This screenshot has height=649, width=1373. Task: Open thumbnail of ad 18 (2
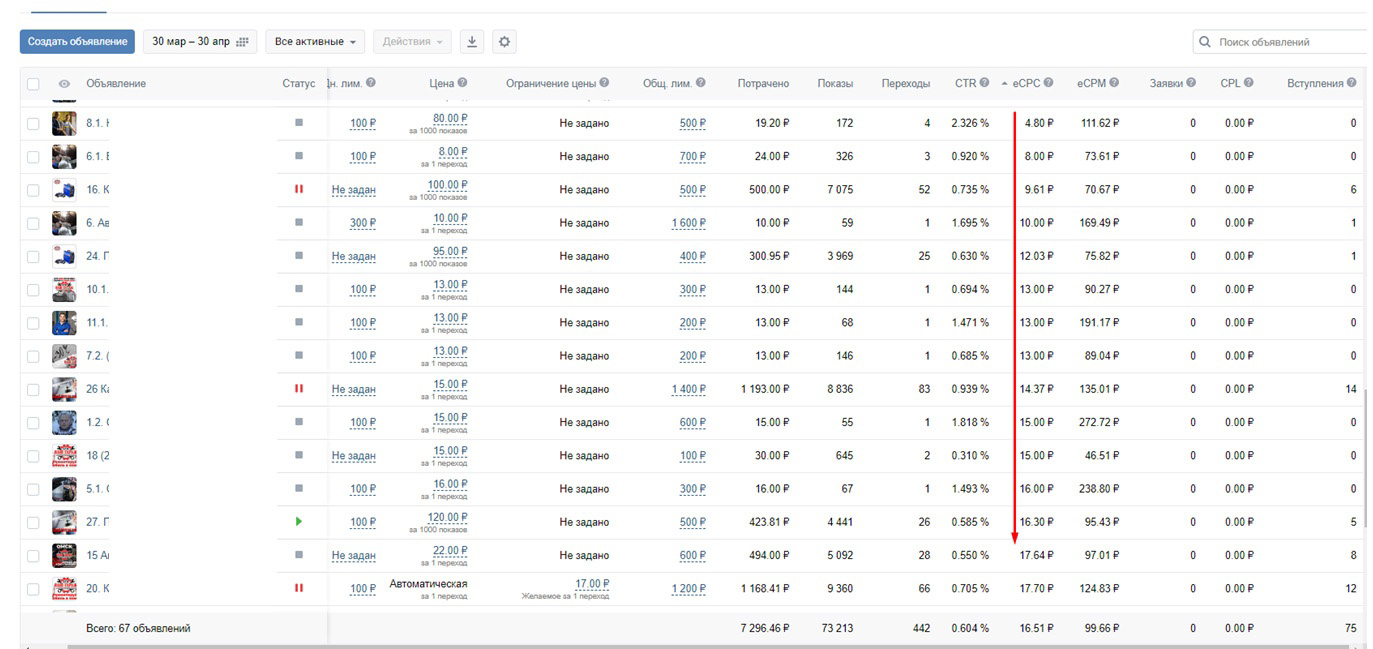click(x=64, y=455)
